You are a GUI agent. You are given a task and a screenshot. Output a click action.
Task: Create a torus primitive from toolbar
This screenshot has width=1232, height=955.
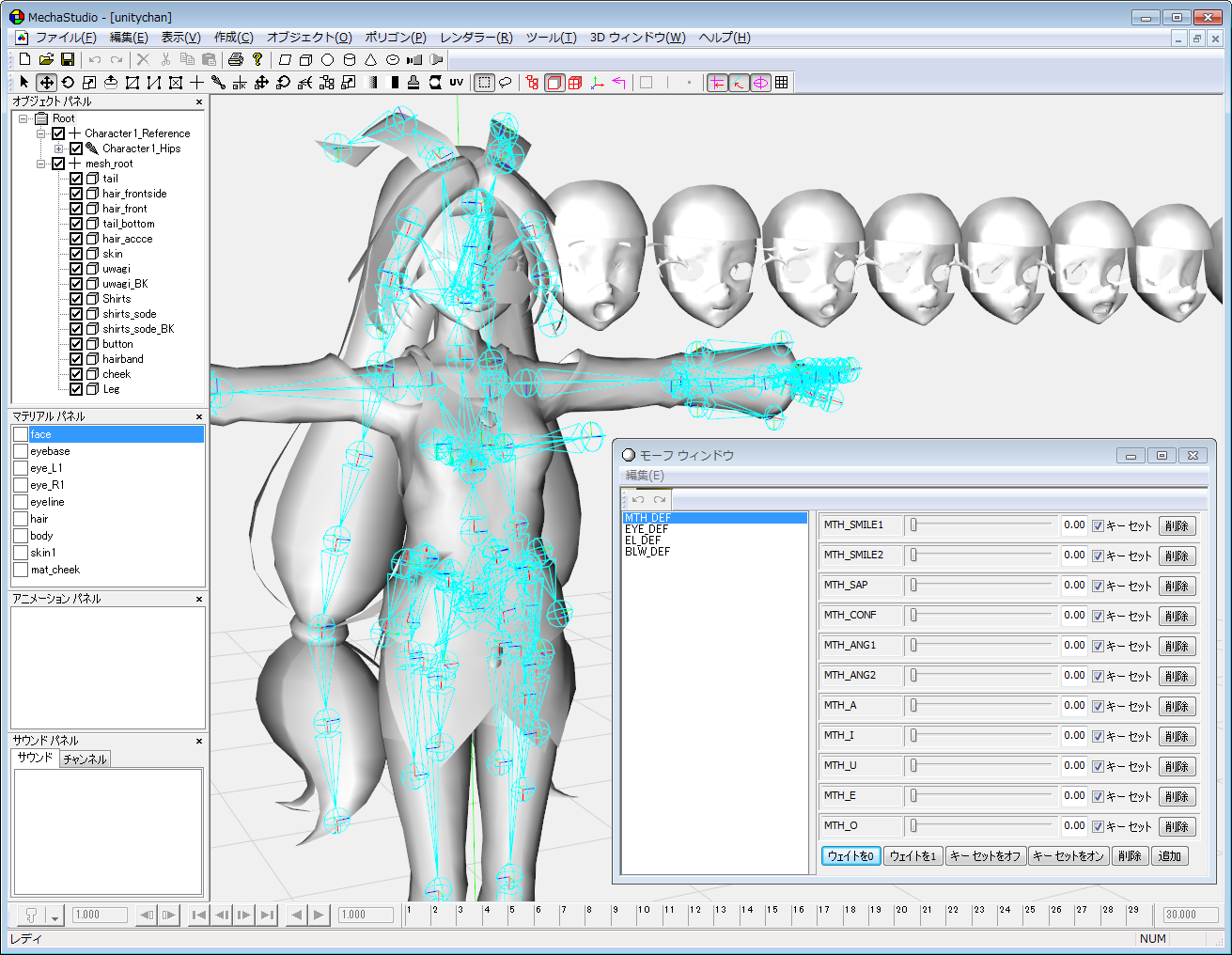tap(393, 59)
